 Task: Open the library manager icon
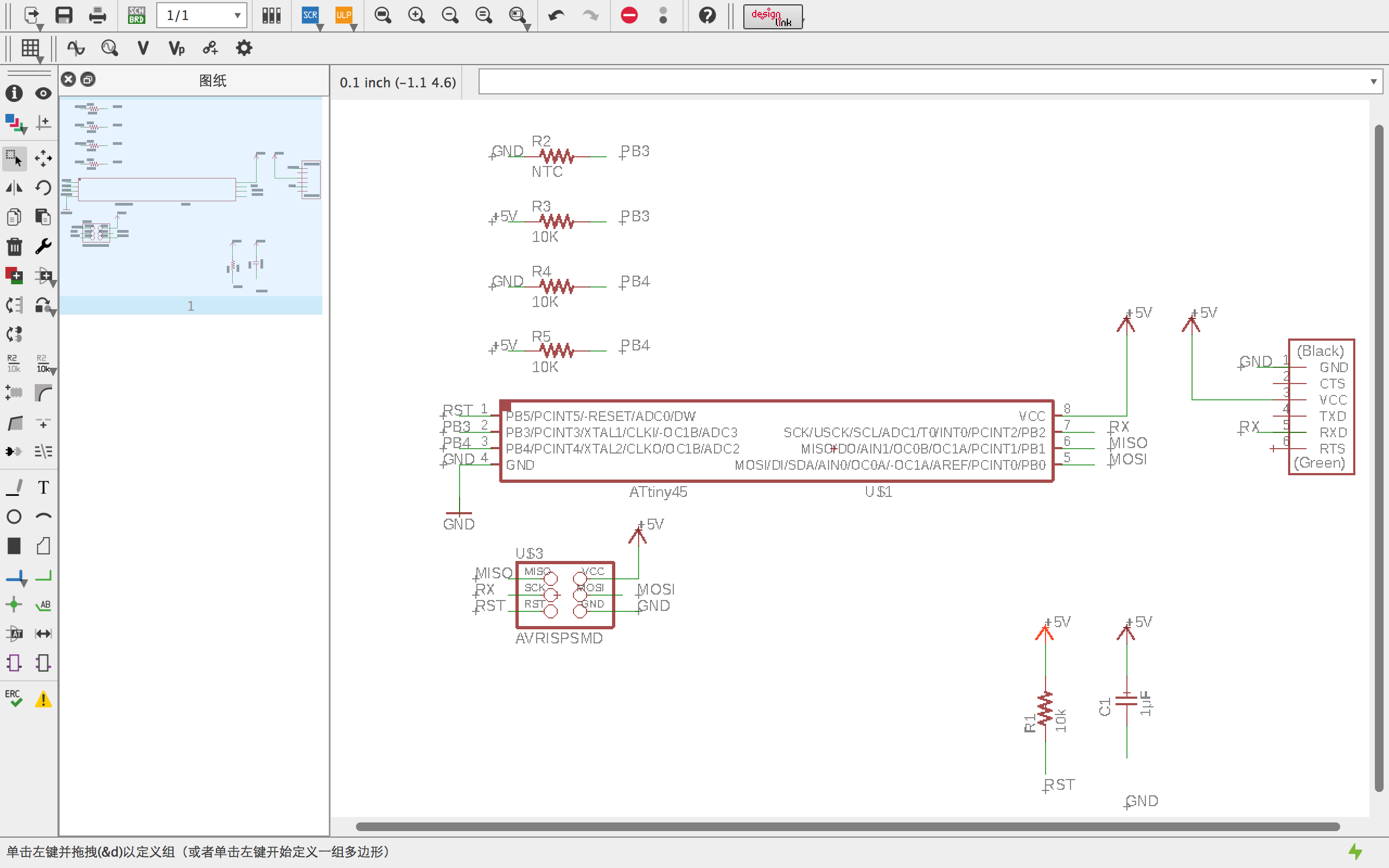(271, 16)
